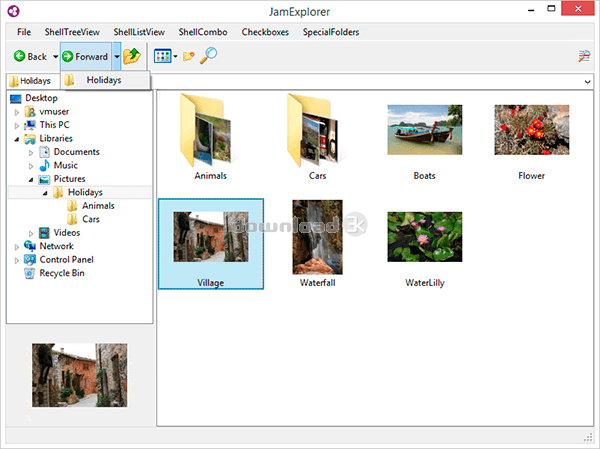The image size is (600, 449).
Task: Open the ShellListView menu
Action: pos(139,32)
